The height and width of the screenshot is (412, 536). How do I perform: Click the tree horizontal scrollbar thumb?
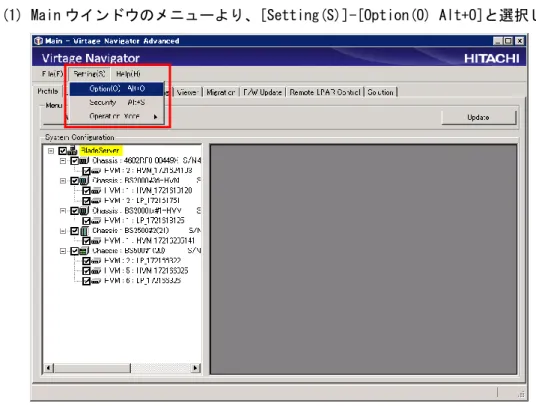[x=92, y=368]
